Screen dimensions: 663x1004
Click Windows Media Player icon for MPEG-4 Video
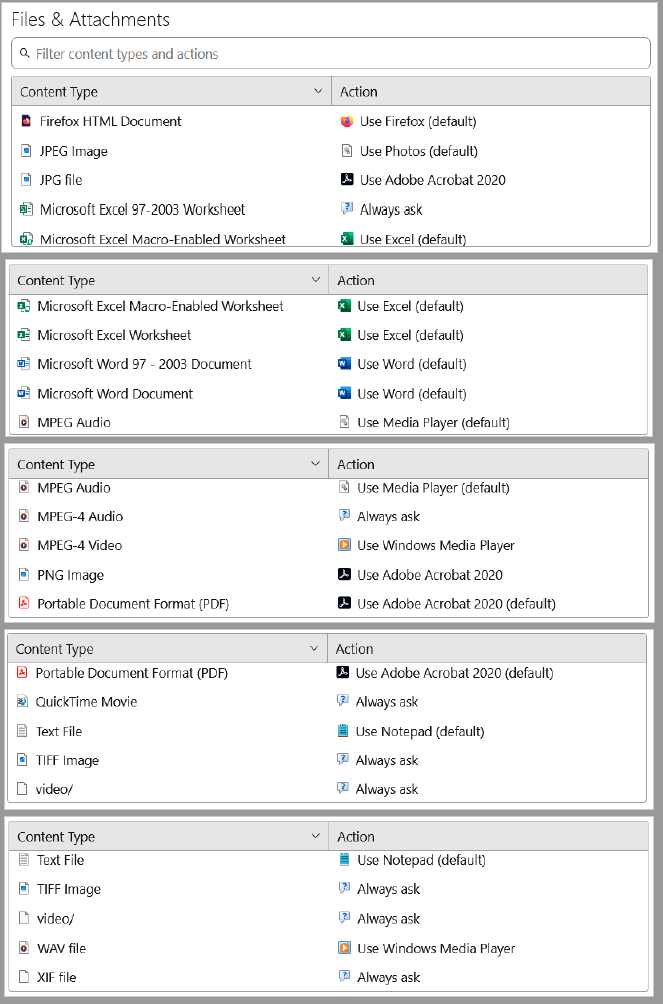pos(344,546)
